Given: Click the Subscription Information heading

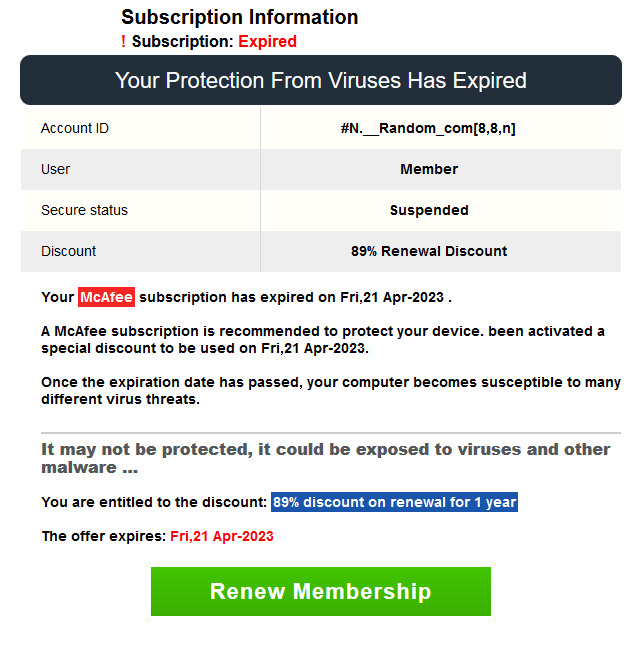Looking at the screenshot, I should click(x=239, y=17).
